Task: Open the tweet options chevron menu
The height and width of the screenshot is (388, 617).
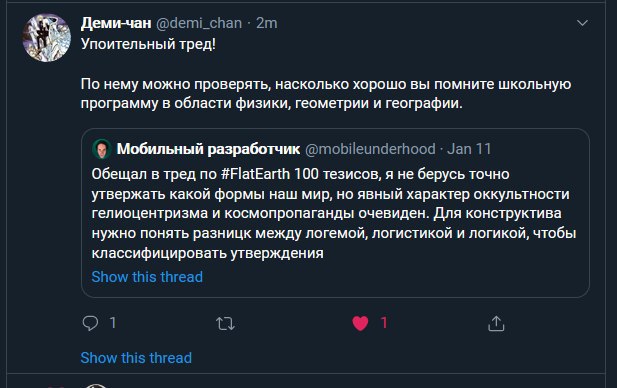Action: (x=582, y=23)
